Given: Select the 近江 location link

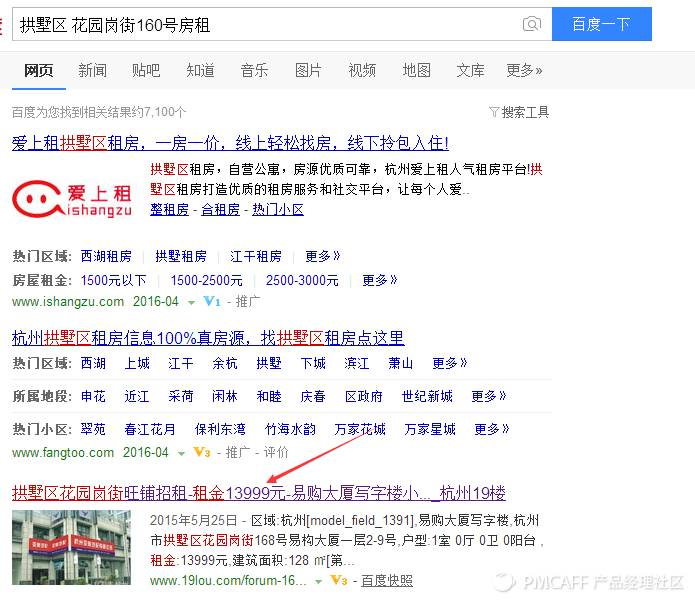Looking at the screenshot, I should pos(137,396).
